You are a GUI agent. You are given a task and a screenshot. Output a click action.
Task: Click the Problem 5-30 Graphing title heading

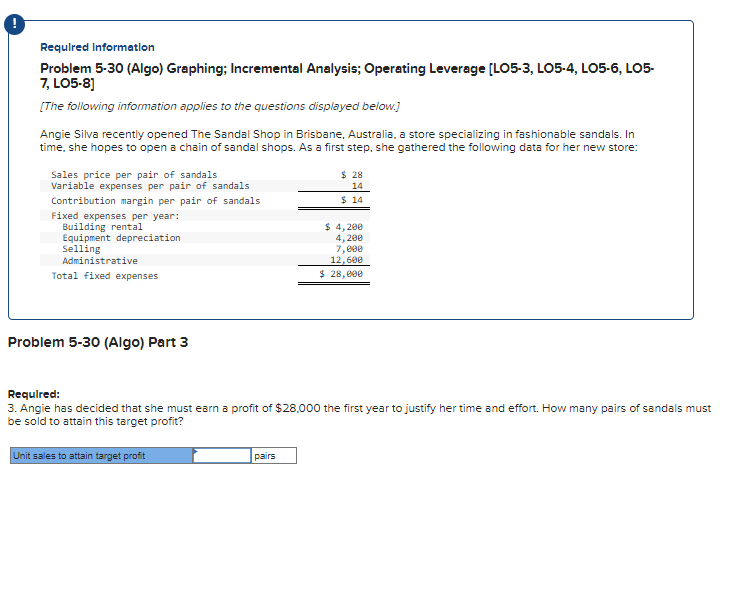coord(347,76)
